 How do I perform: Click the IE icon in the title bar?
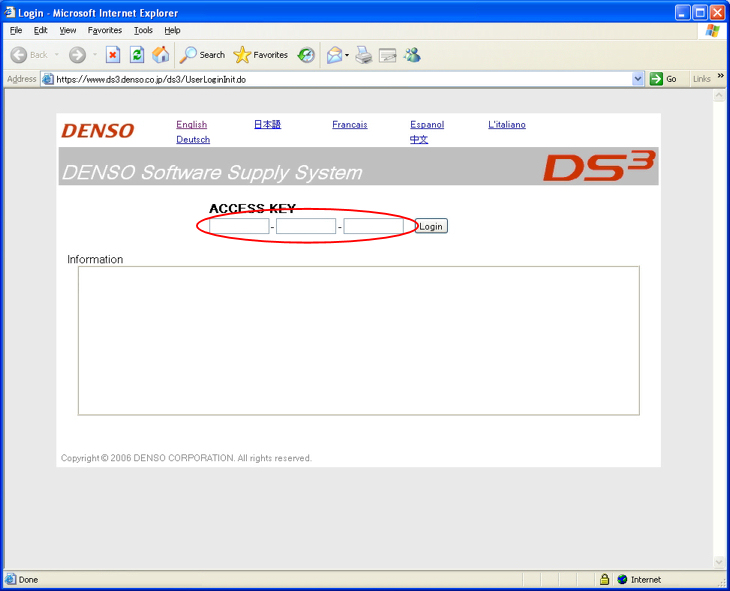coord(10,12)
